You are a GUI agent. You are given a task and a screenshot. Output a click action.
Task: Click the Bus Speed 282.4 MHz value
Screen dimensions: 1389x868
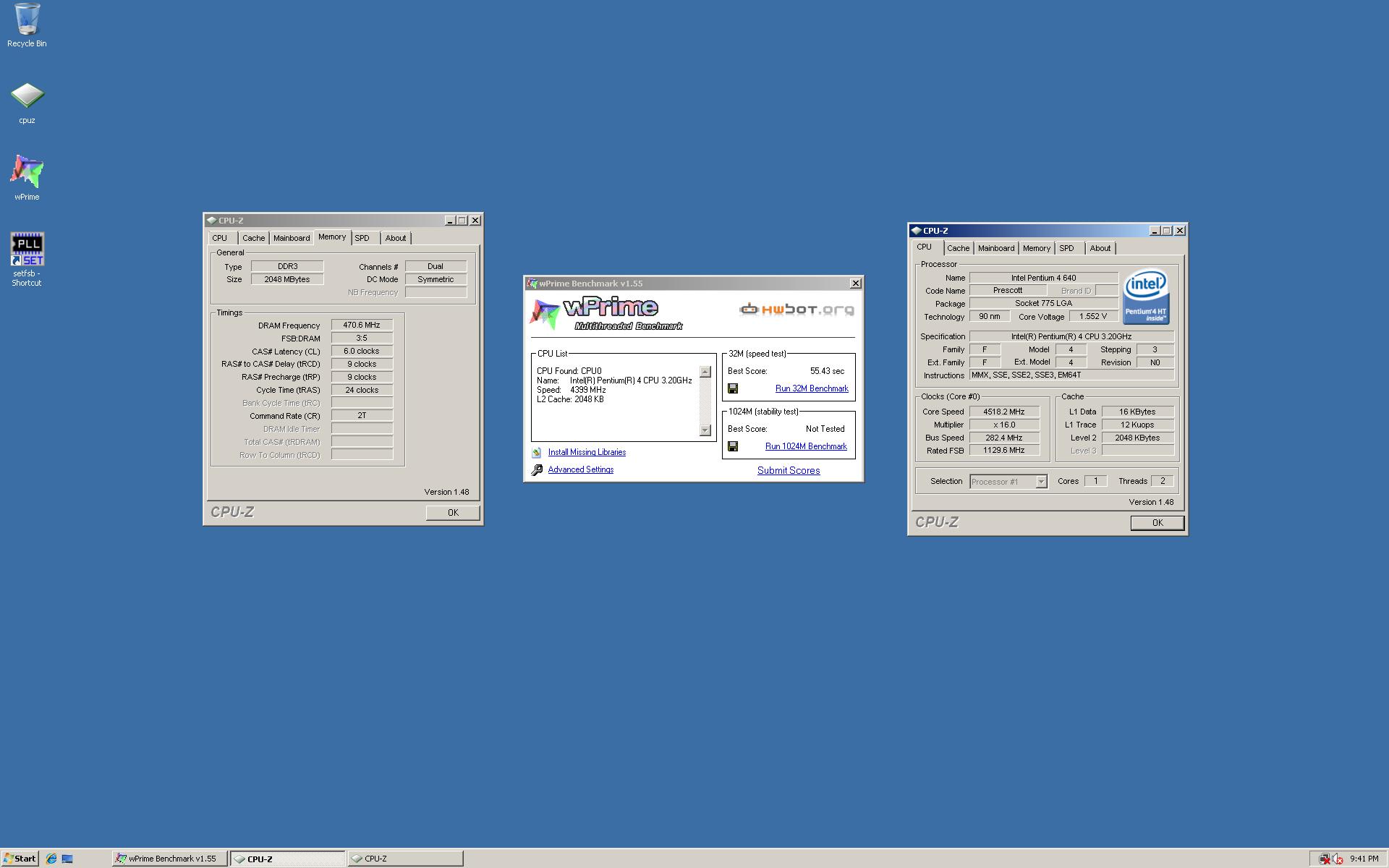(1004, 438)
